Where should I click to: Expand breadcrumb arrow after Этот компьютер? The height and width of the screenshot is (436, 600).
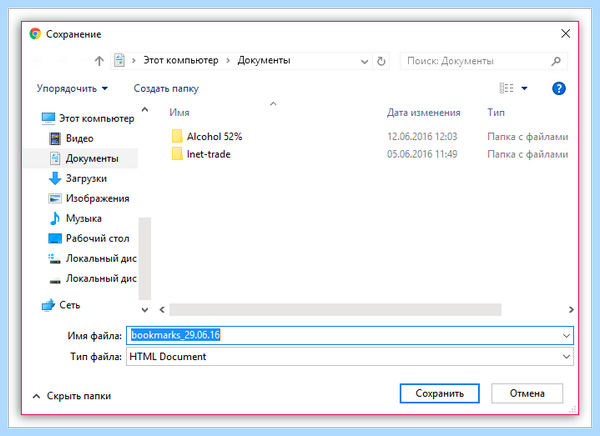(228, 60)
